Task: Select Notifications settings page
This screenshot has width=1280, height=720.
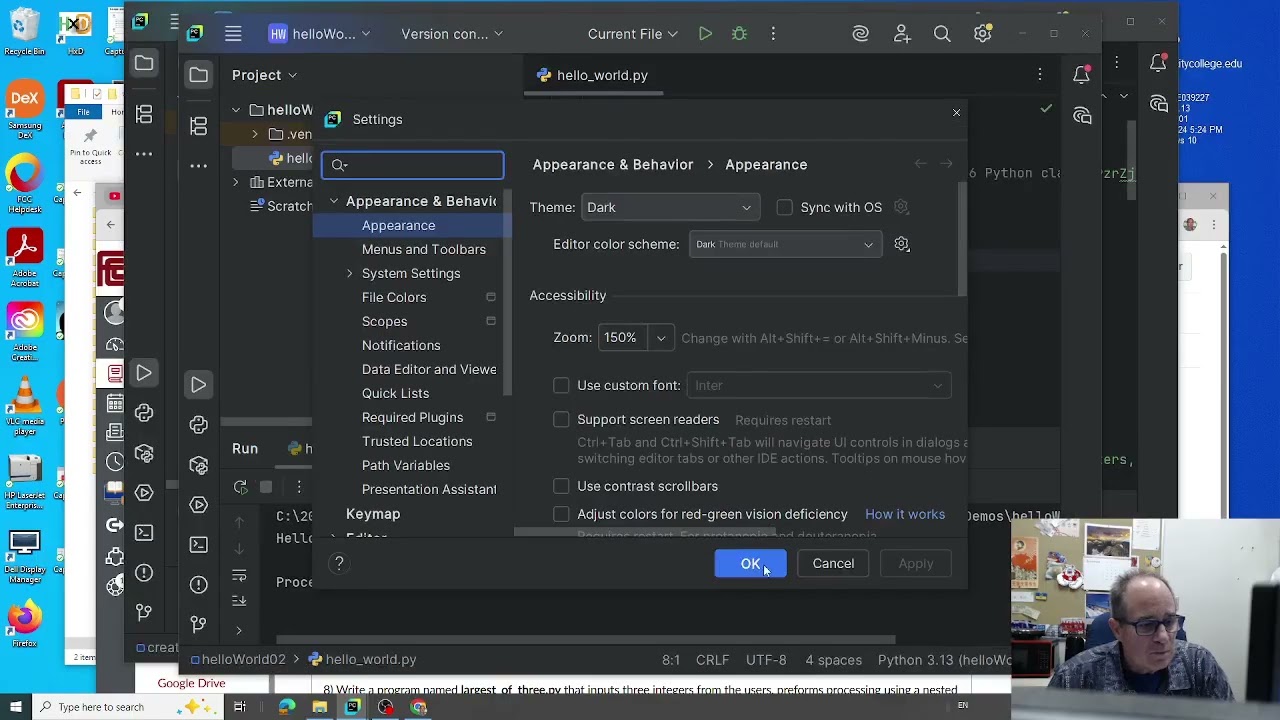Action: click(x=401, y=345)
